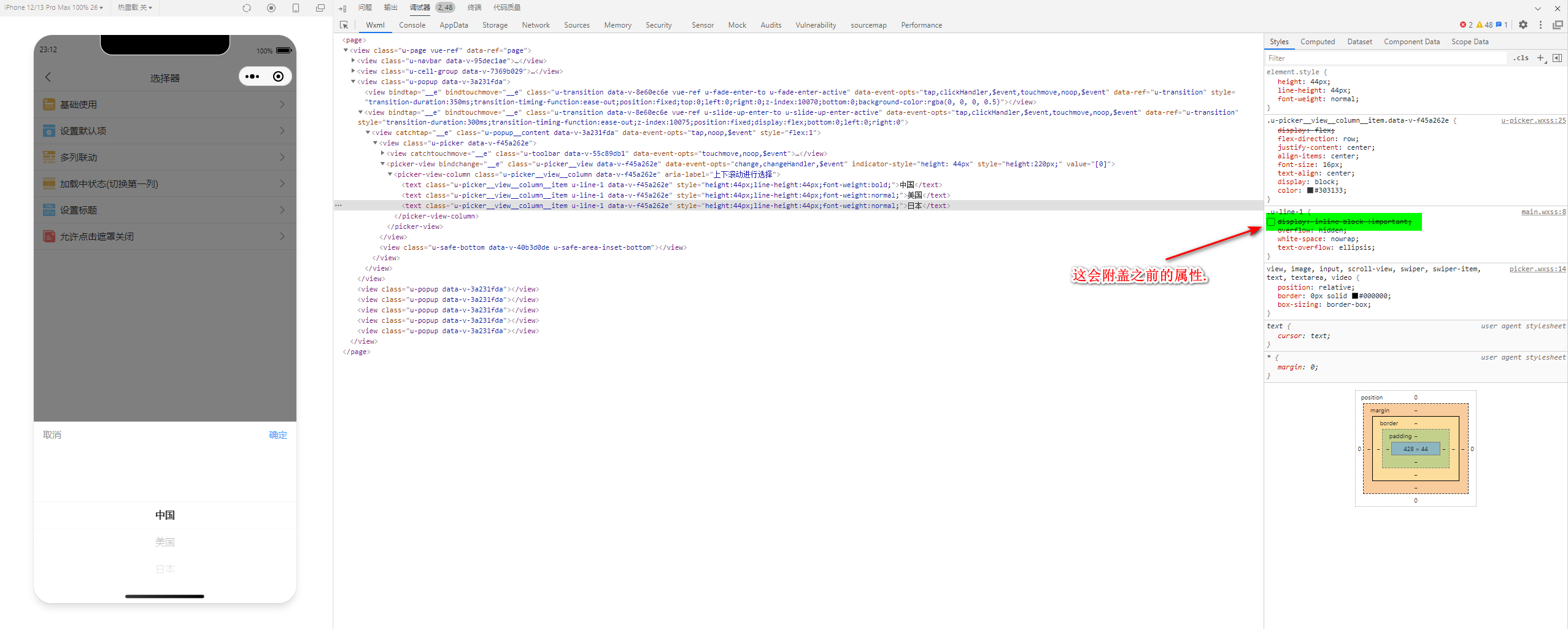
Task: Collapse the picker-view node
Action: (382, 164)
